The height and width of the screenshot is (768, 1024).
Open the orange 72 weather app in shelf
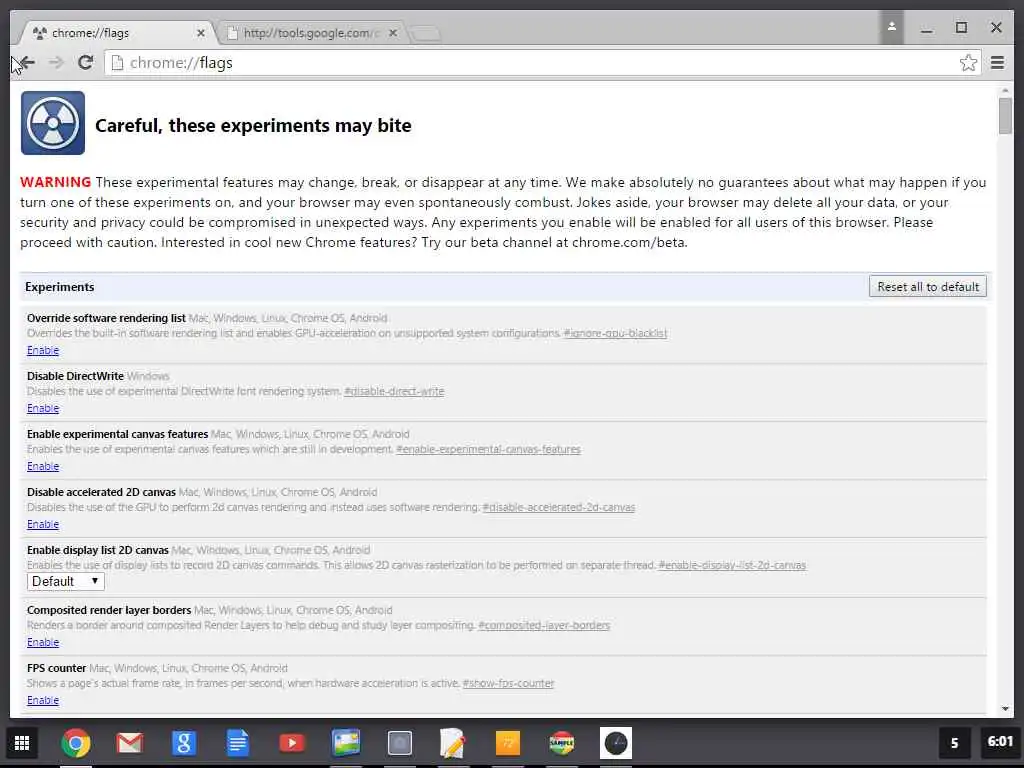pyautogui.click(x=507, y=743)
